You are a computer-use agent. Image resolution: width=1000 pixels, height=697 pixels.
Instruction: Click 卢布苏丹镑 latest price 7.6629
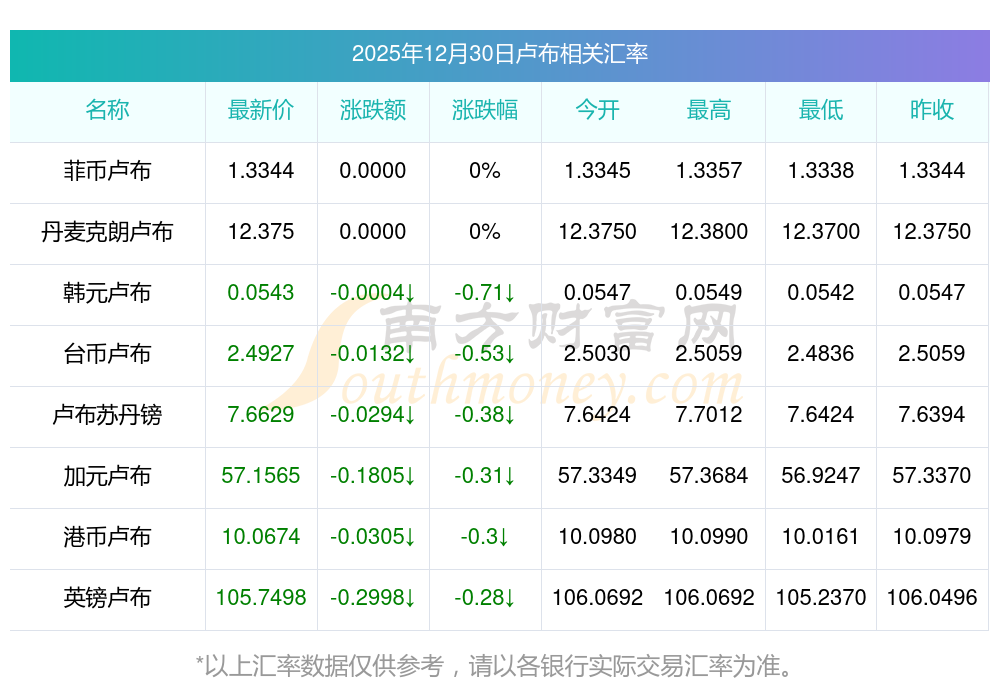point(261,415)
